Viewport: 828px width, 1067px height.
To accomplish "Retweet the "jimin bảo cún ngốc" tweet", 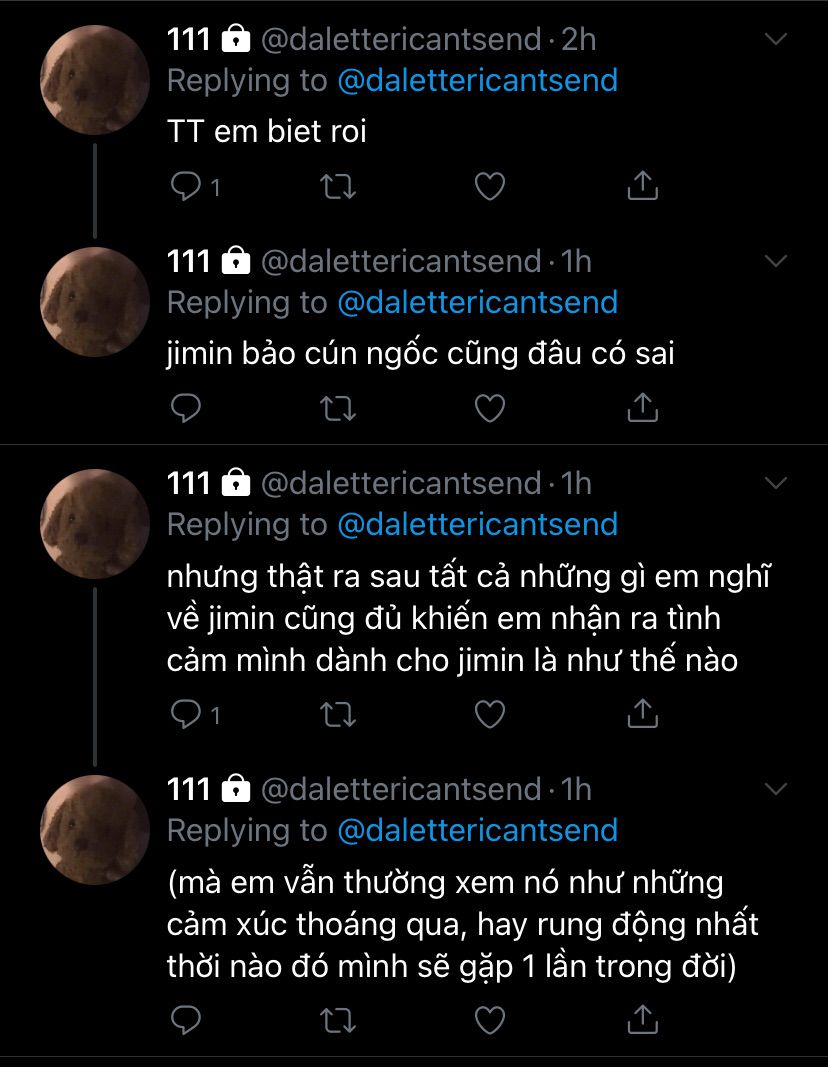I will coord(338,407).
